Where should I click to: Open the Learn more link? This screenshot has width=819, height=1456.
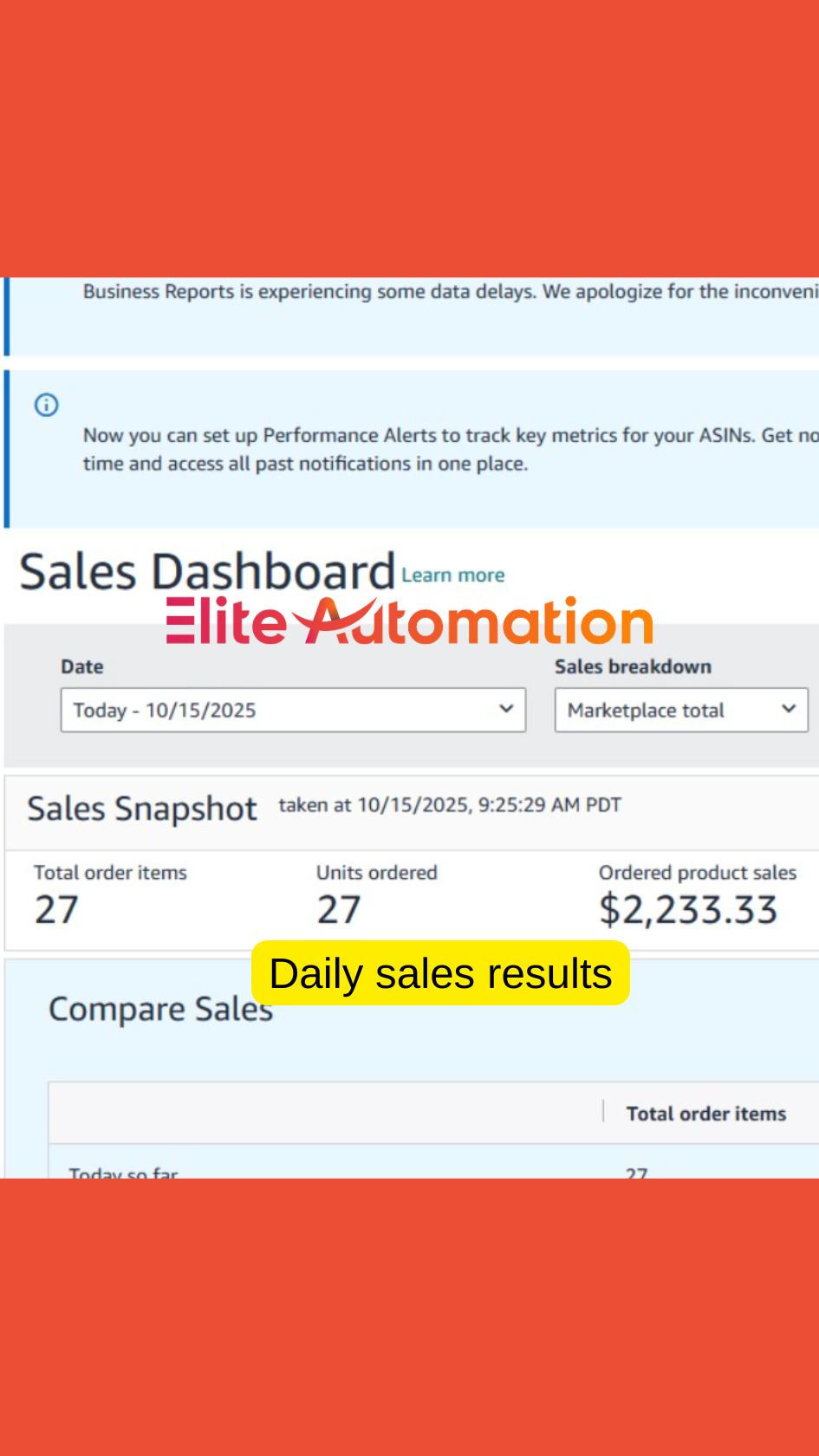[452, 575]
